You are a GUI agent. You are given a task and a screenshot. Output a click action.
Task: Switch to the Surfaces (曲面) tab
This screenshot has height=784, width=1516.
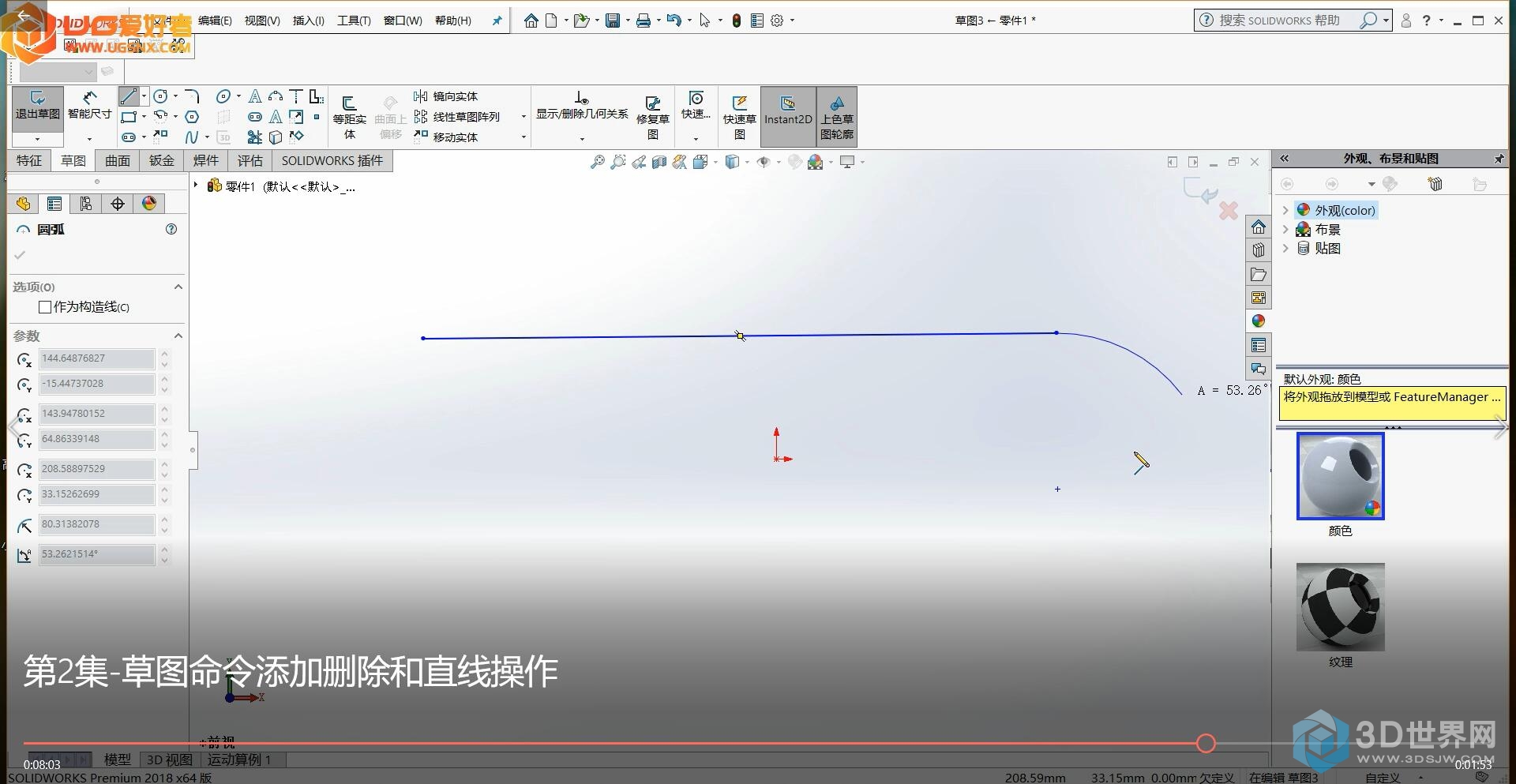click(x=118, y=160)
